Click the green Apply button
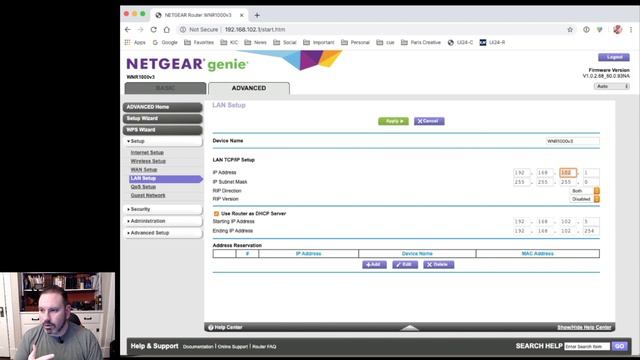This screenshot has width=640, height=360. (x=393, y=121)
